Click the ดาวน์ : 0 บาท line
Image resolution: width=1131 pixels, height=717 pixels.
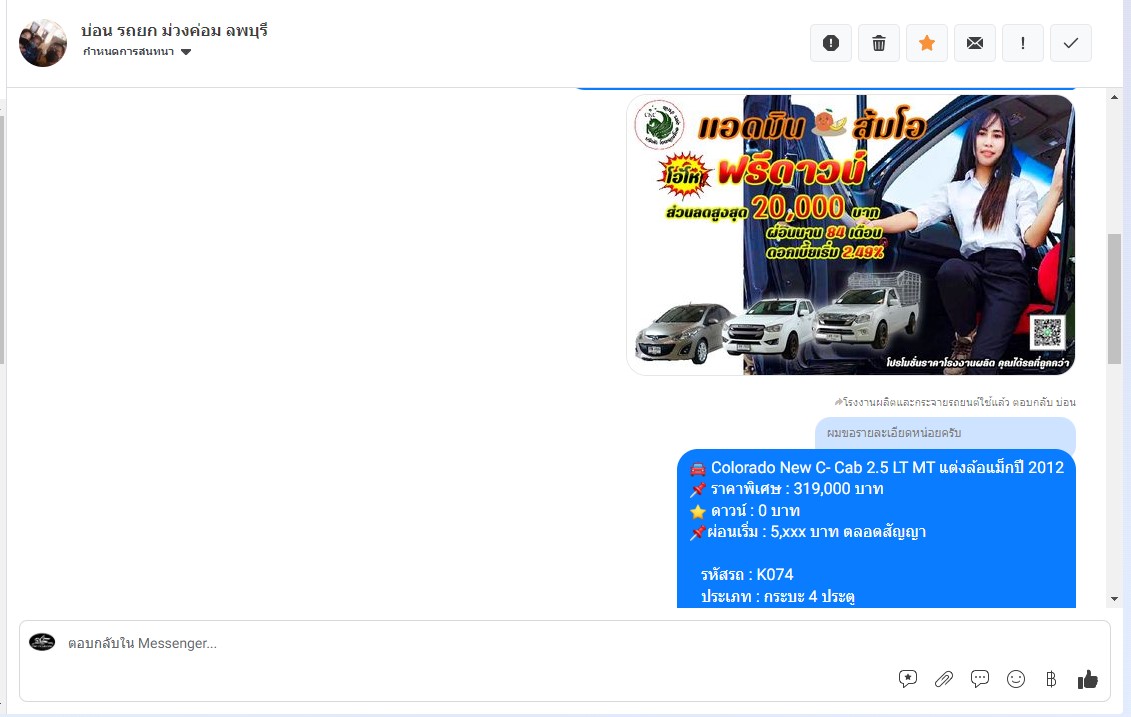(x=744, y=511)
